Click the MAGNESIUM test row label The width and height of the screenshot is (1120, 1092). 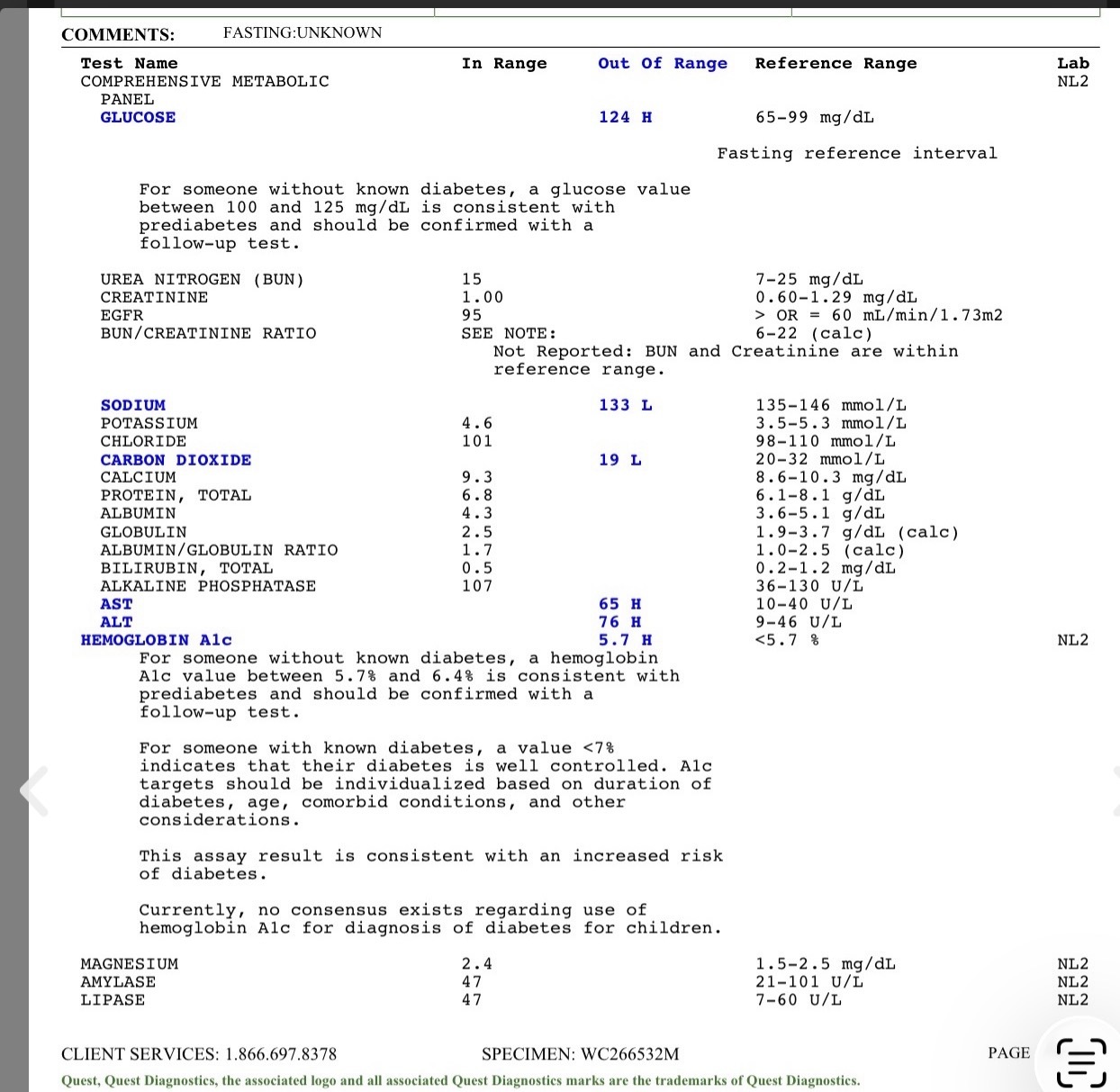click(x=129, y=964)
